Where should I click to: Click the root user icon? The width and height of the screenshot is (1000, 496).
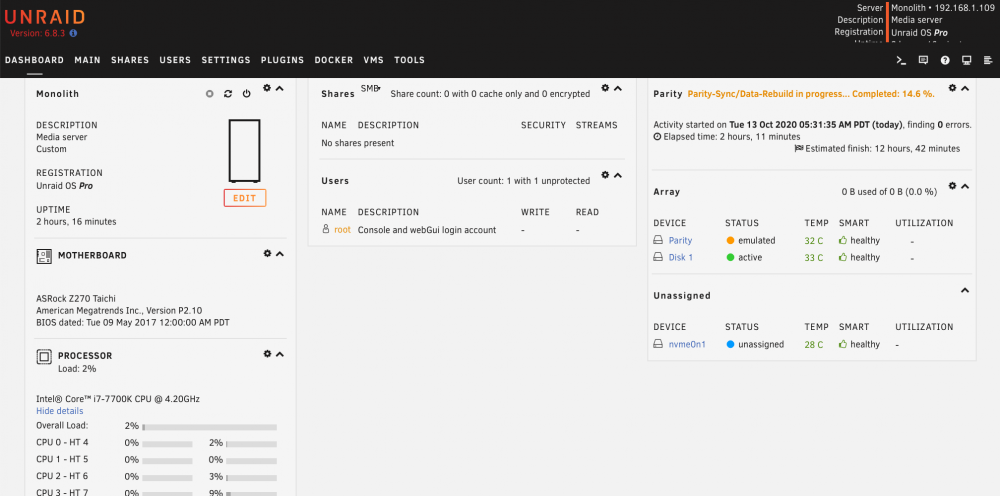click(326, 229)
